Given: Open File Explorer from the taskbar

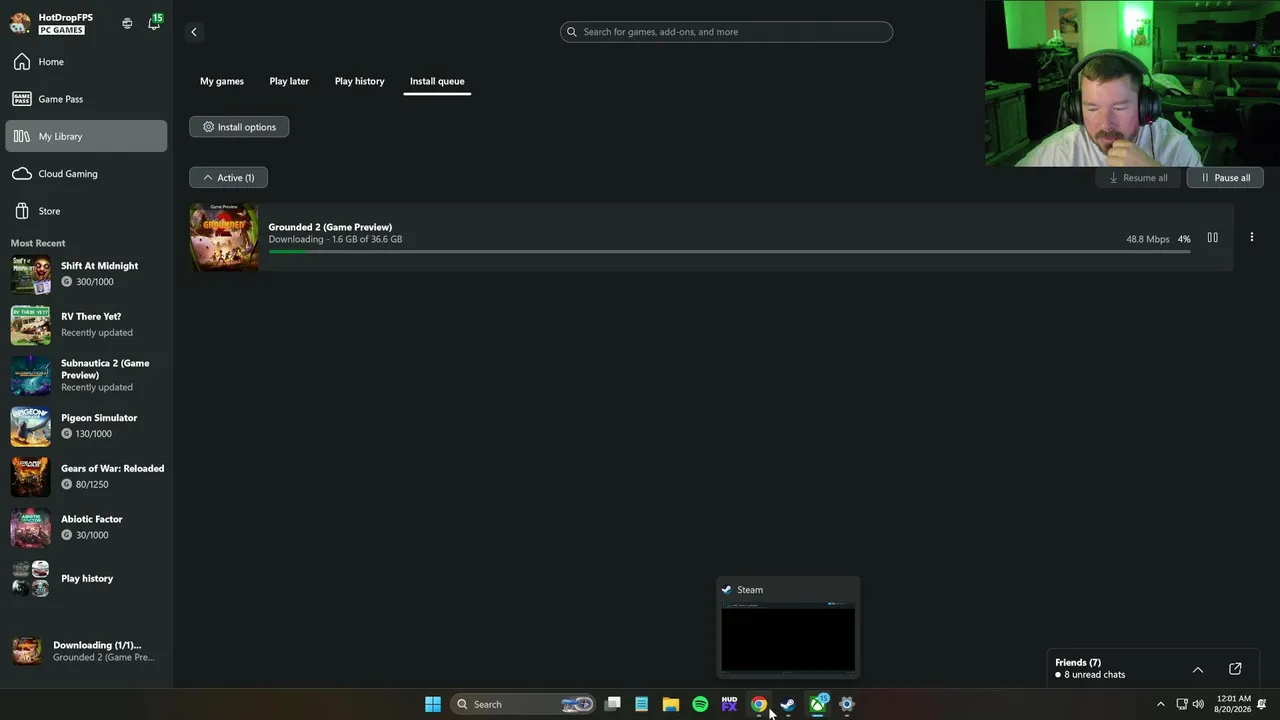Looking at the screenshot, I should tap(671, 704).
